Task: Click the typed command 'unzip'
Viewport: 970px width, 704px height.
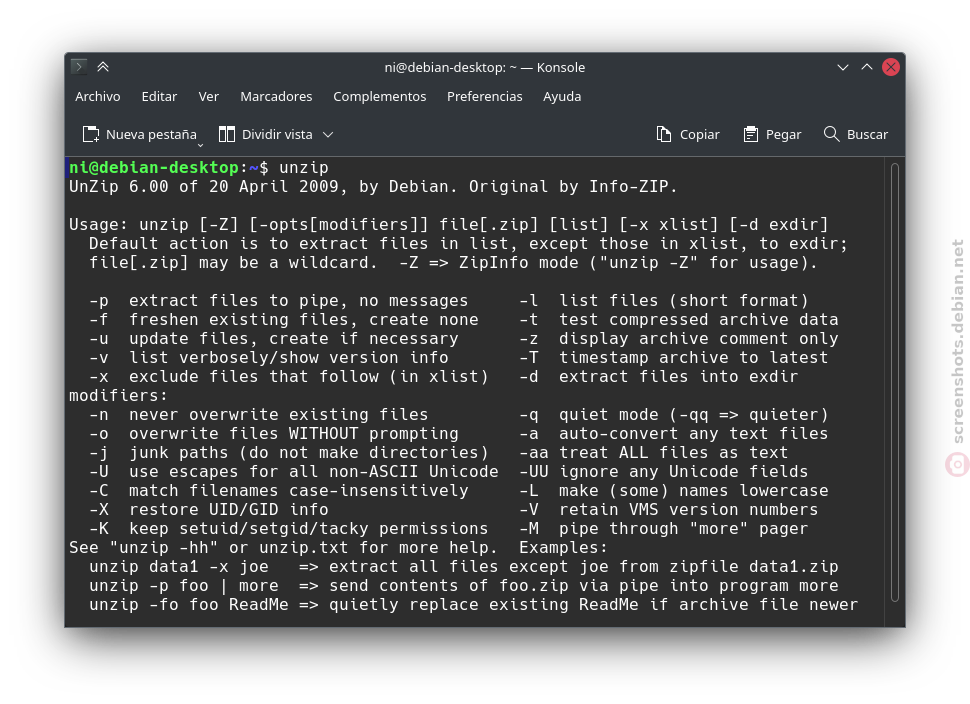Action: pyautogui.click(x=304, y=168)
